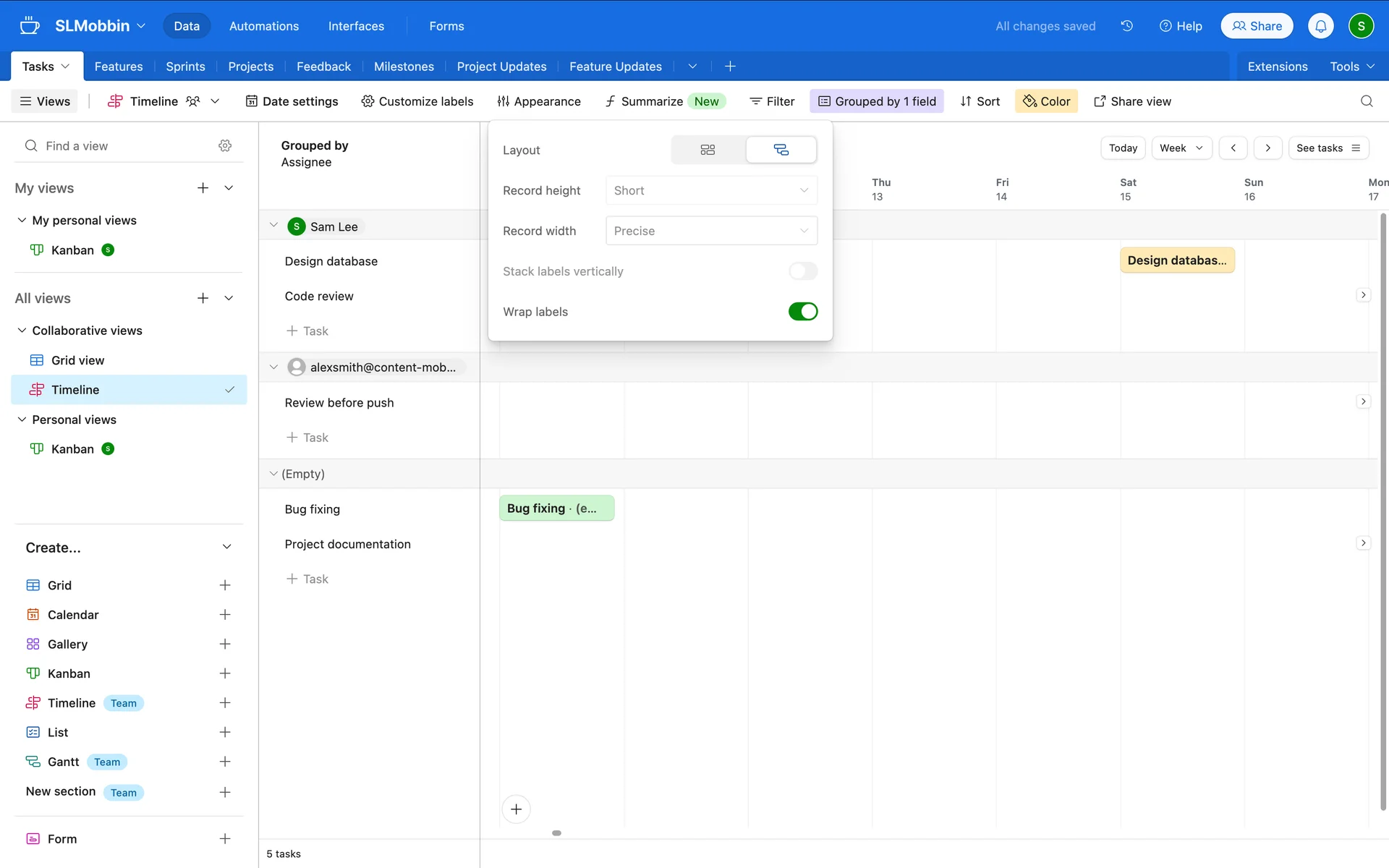The height and width of the screenshot is (868, 1389).
Task: Disable the Wrap labels toggle
Action: (x=802, y=312)
